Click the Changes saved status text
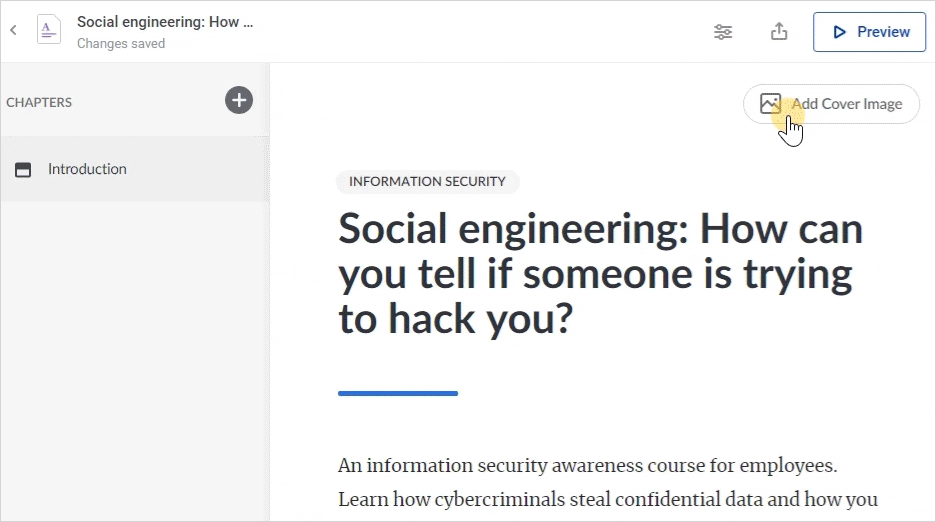Viewport: 936px width, 522px height. tap(121, 44)
